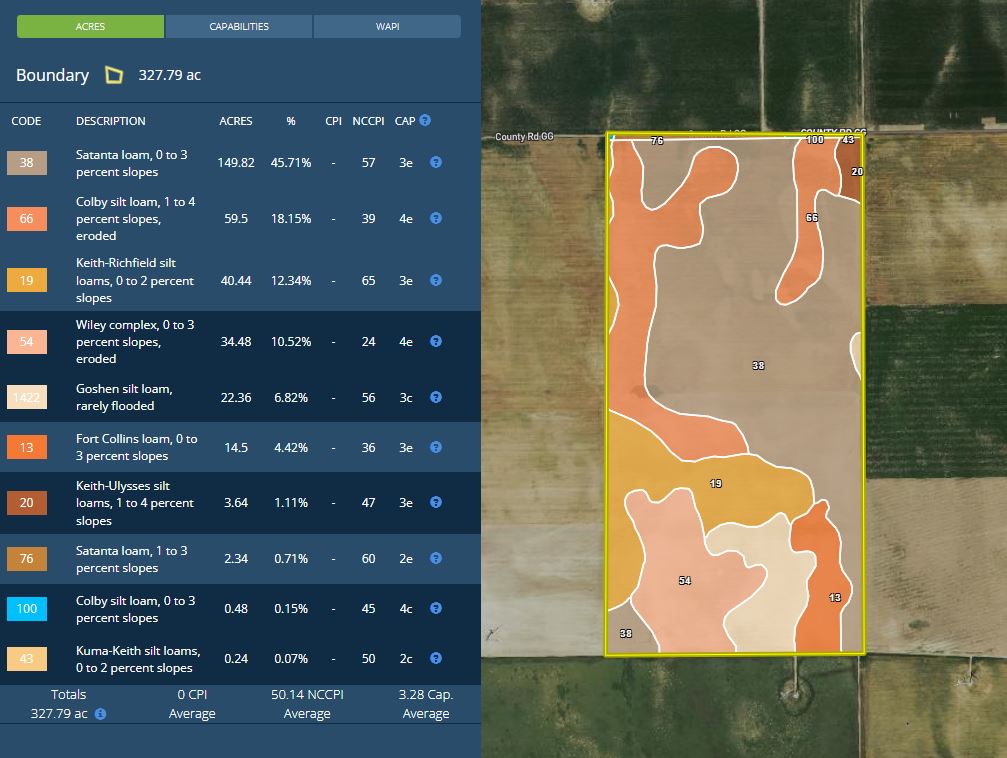Click the code 38 color swatch

27,163
